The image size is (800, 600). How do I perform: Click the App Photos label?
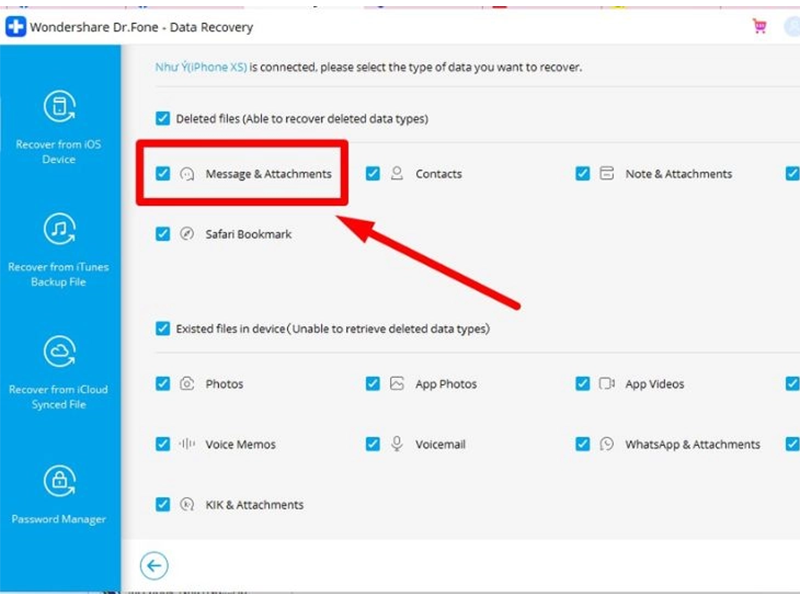(x=446, y=384)
